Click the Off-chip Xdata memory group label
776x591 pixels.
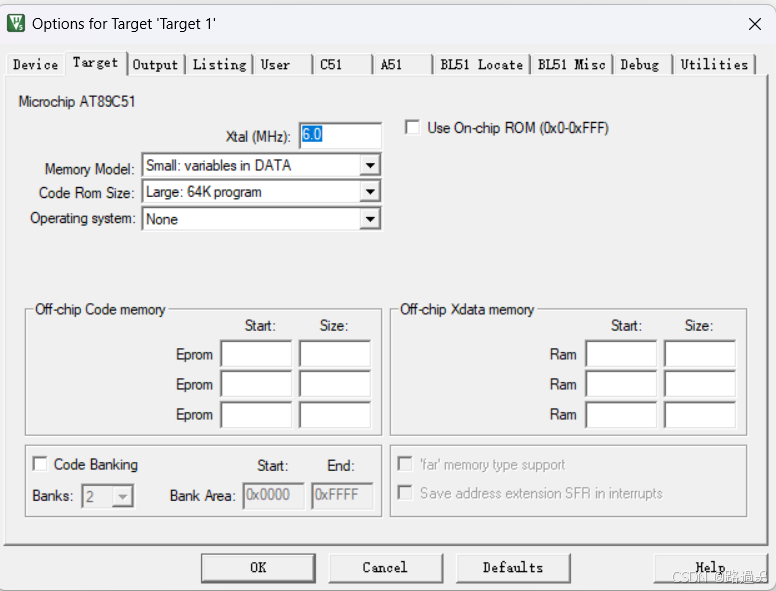pyautogui.click(x=467, y=309)
